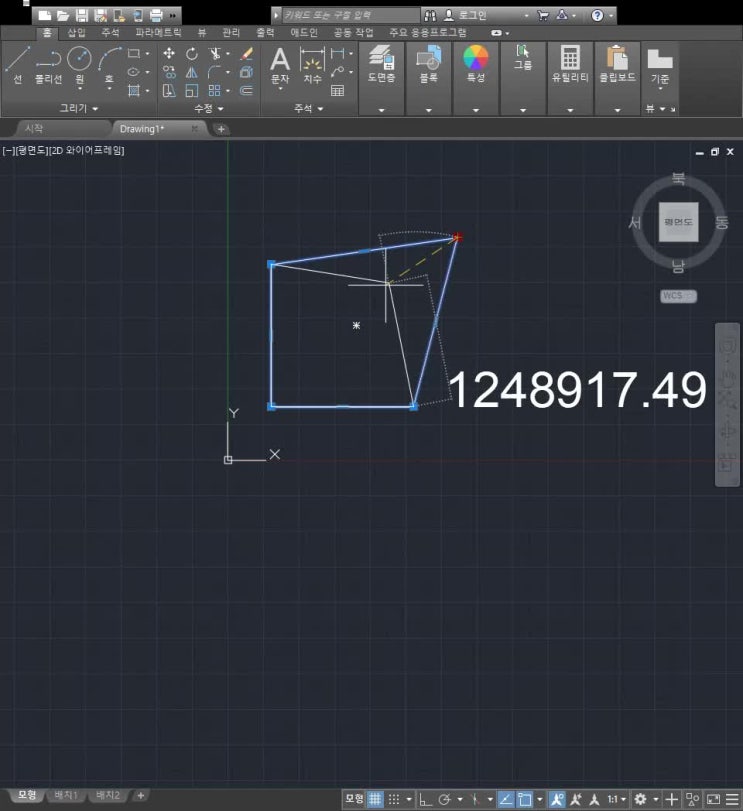743x811 pixels.
Task: Activate the Rotate tool
Action: tap(191, 53)
